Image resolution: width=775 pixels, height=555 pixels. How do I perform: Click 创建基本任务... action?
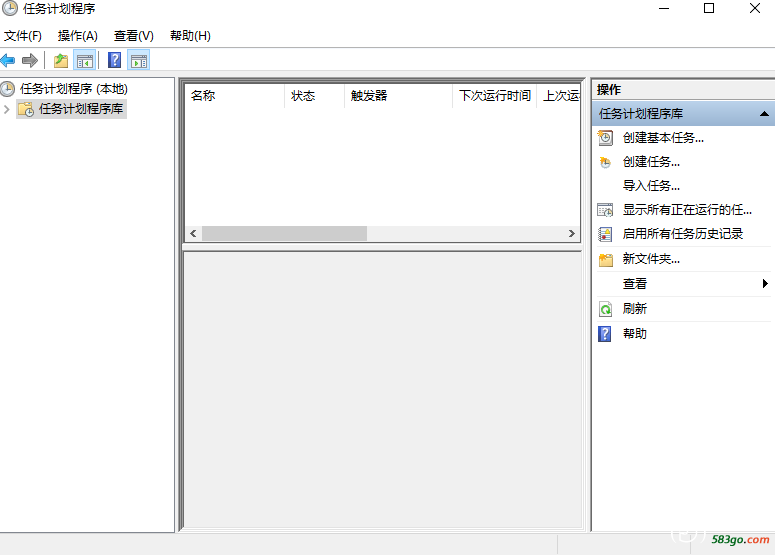point(663,138)
